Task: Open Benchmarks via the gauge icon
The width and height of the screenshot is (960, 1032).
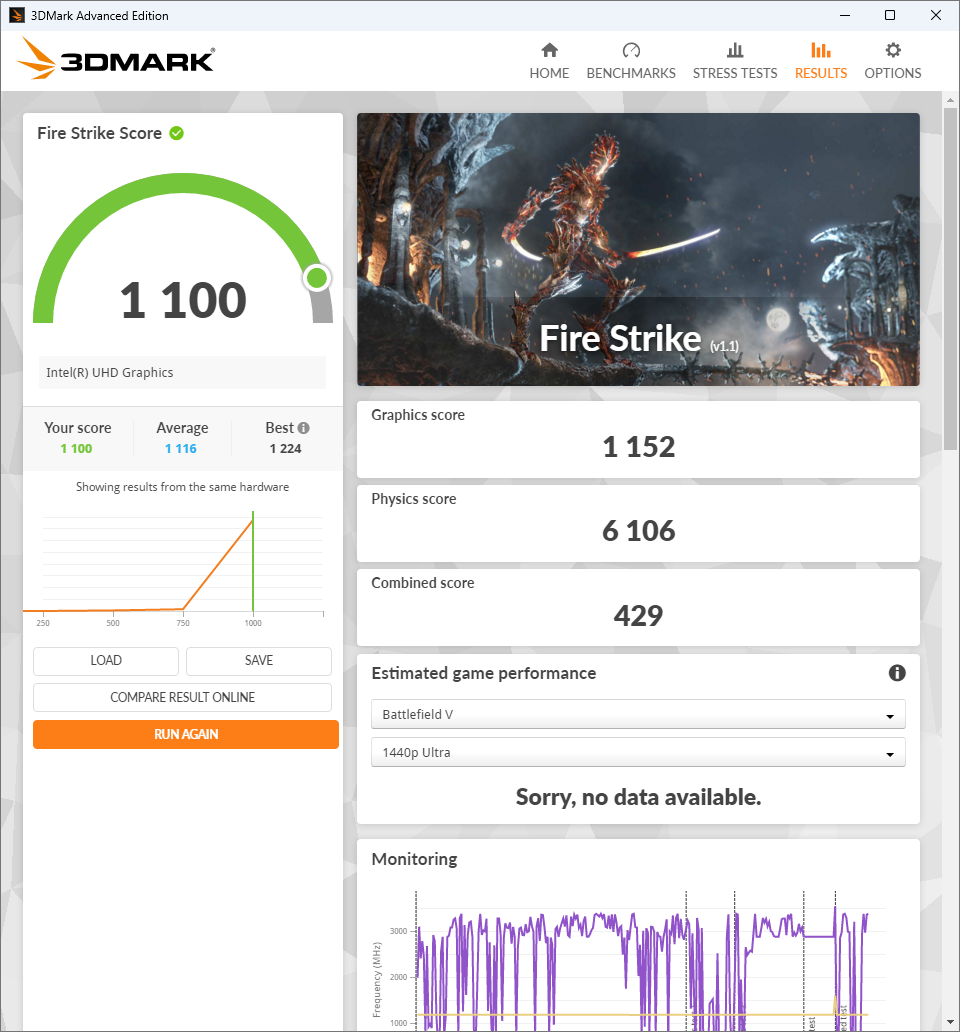Action: (631, 51)
